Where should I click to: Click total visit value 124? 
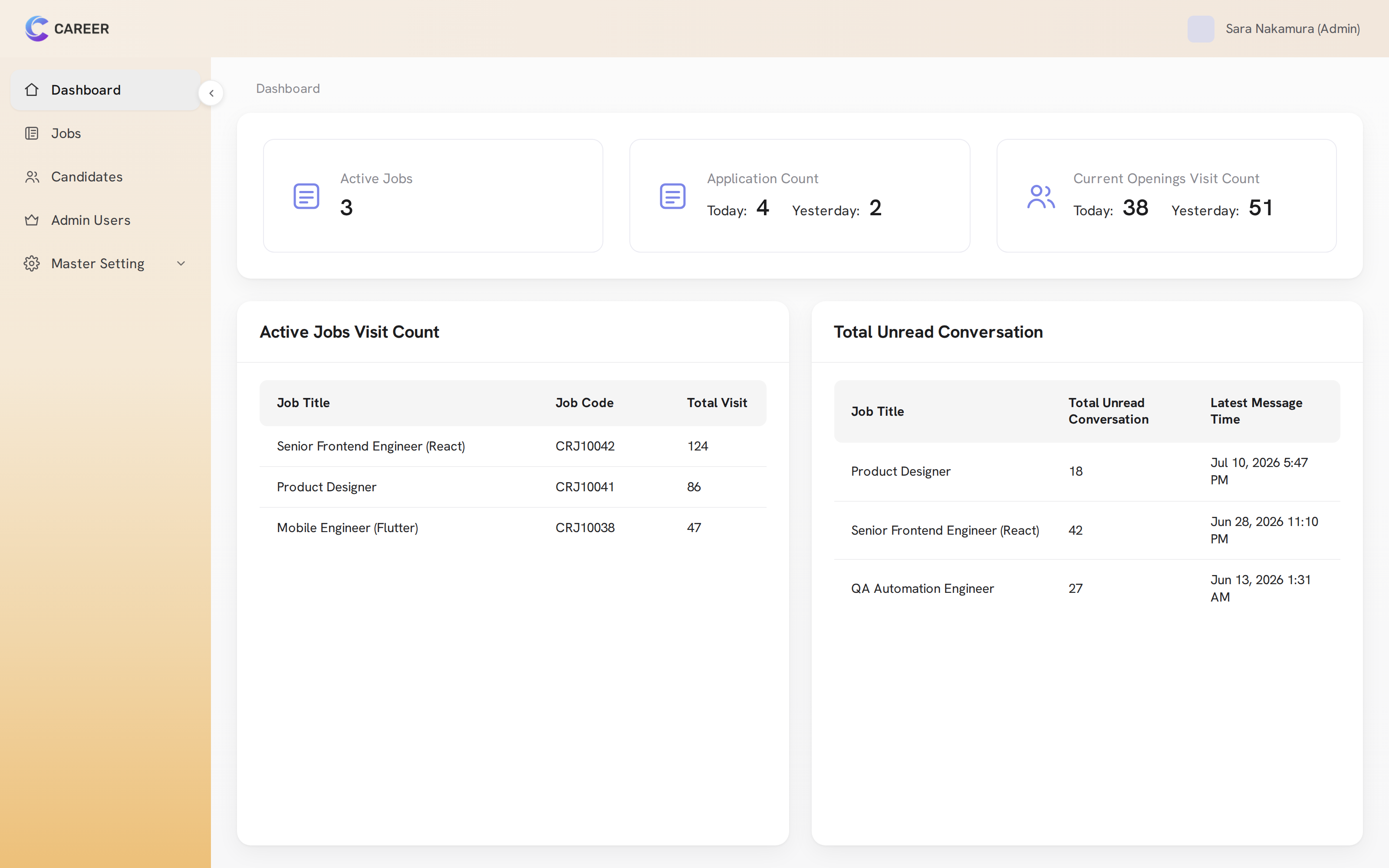click(x=698, y=446)
